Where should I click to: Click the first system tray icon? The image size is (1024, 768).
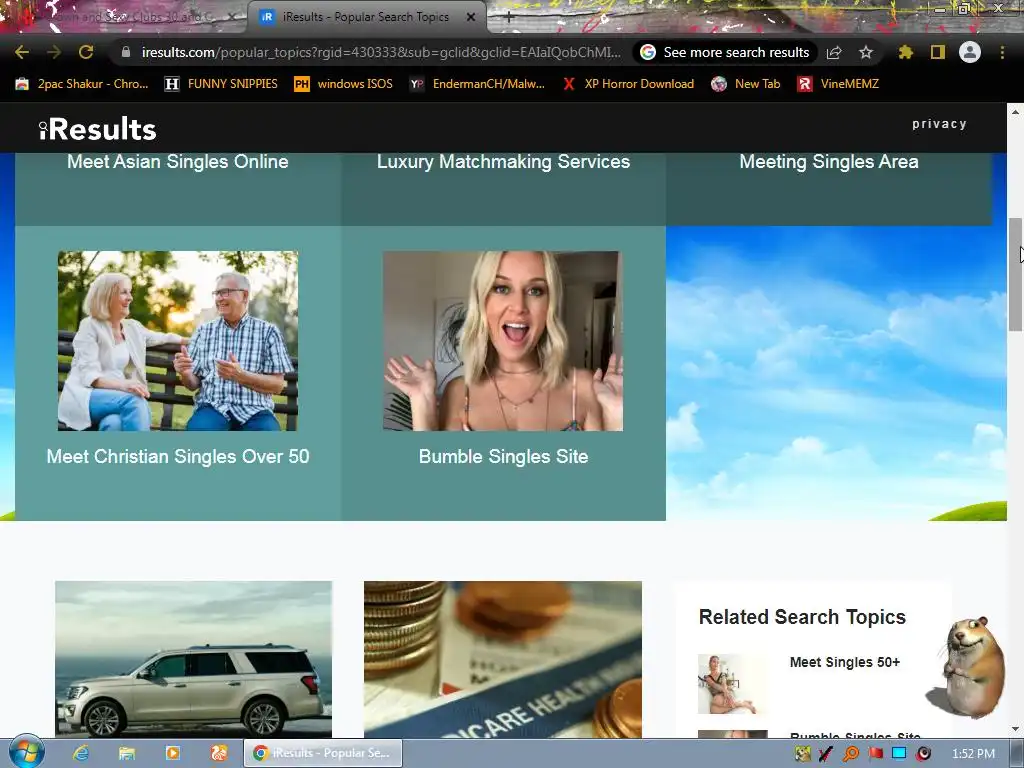[x=802, y=754]
